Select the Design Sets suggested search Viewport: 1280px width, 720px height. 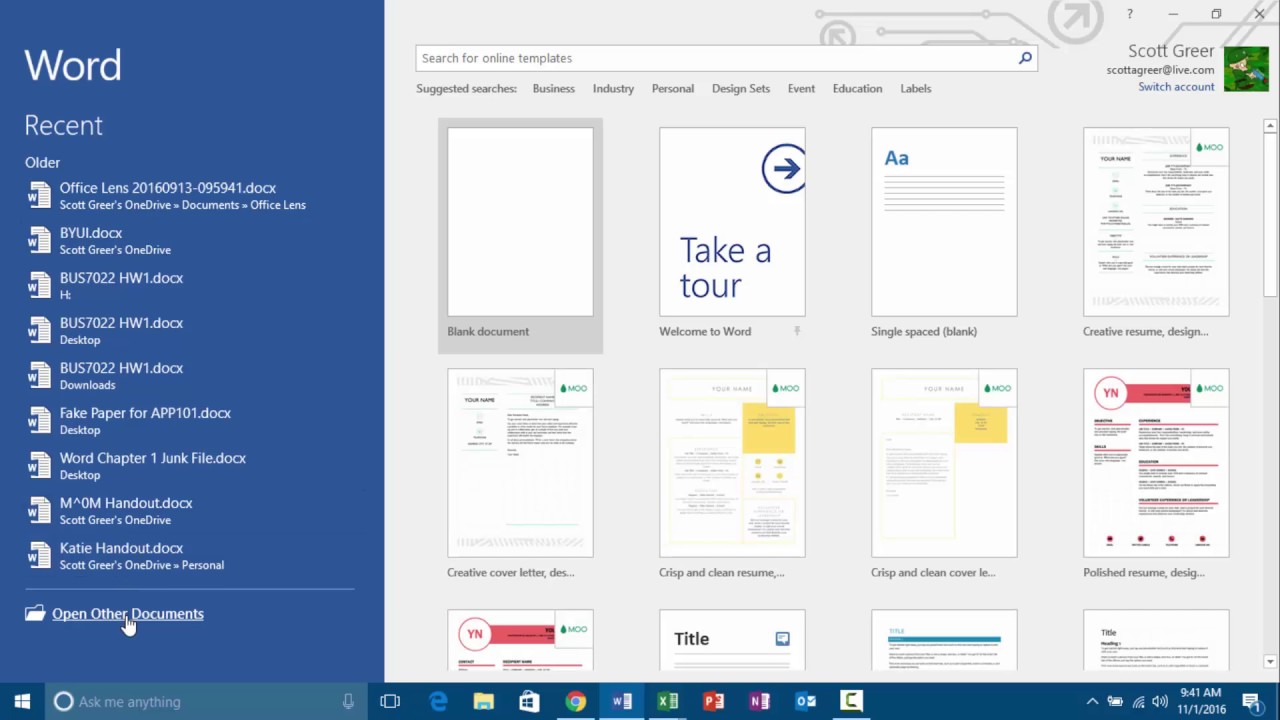click(x=741, y=88)
